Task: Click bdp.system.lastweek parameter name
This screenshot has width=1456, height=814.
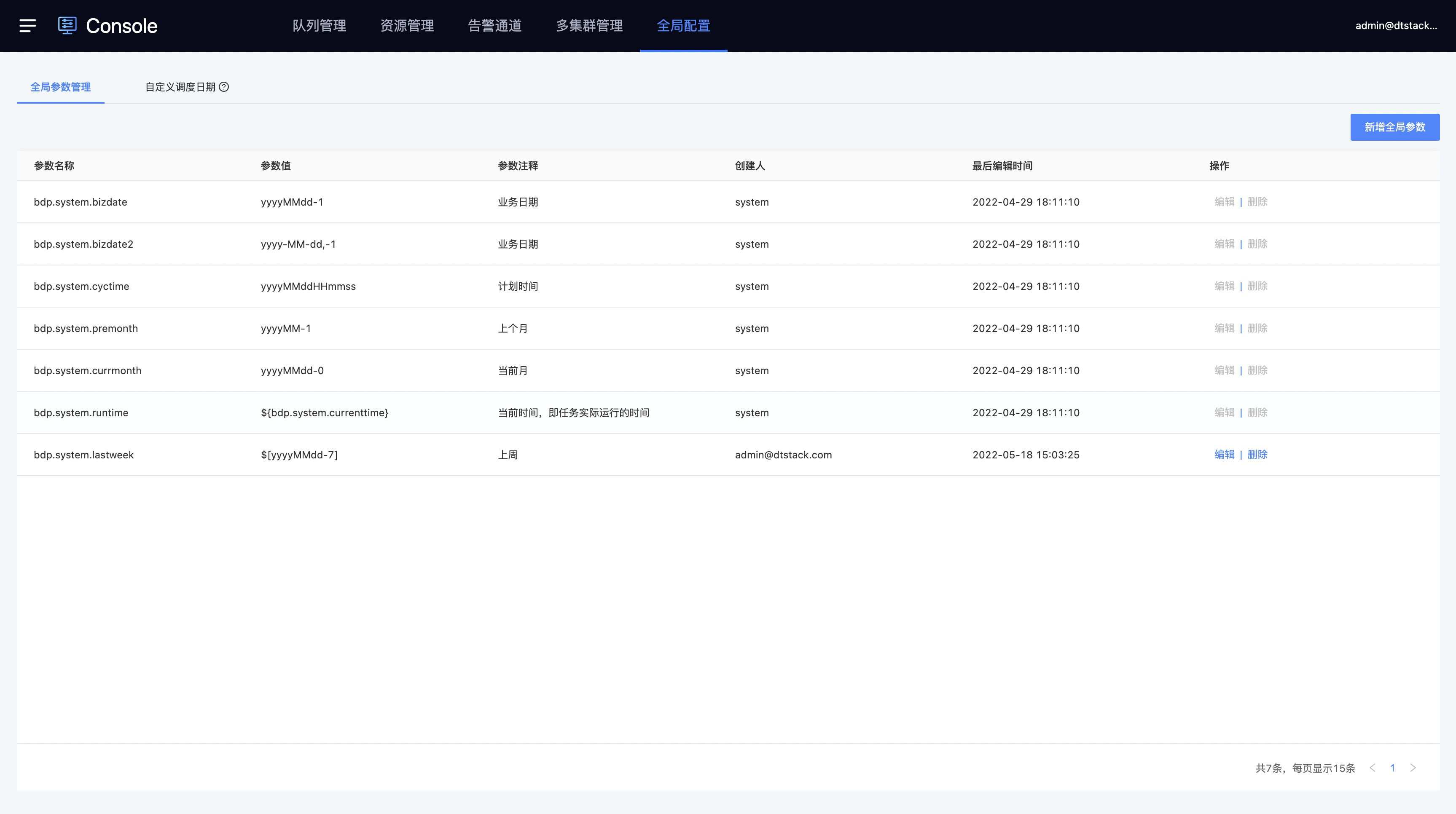Action: [83, 455]
